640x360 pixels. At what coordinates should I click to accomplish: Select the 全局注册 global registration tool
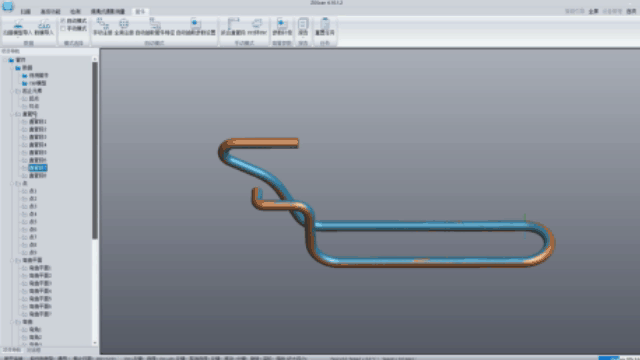[x=124, y=26]
